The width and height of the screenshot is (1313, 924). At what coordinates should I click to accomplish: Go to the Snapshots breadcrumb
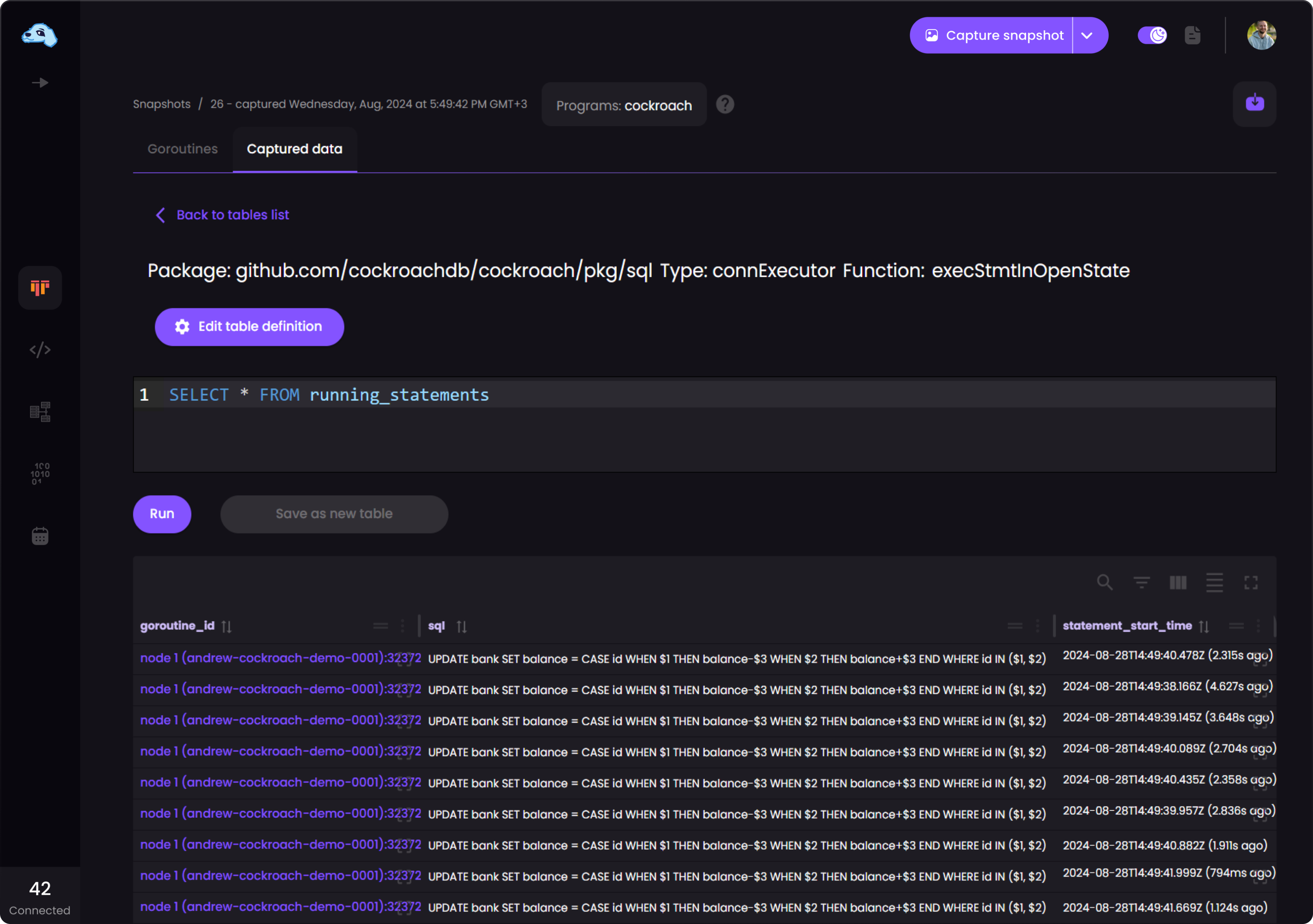(162, 104)
